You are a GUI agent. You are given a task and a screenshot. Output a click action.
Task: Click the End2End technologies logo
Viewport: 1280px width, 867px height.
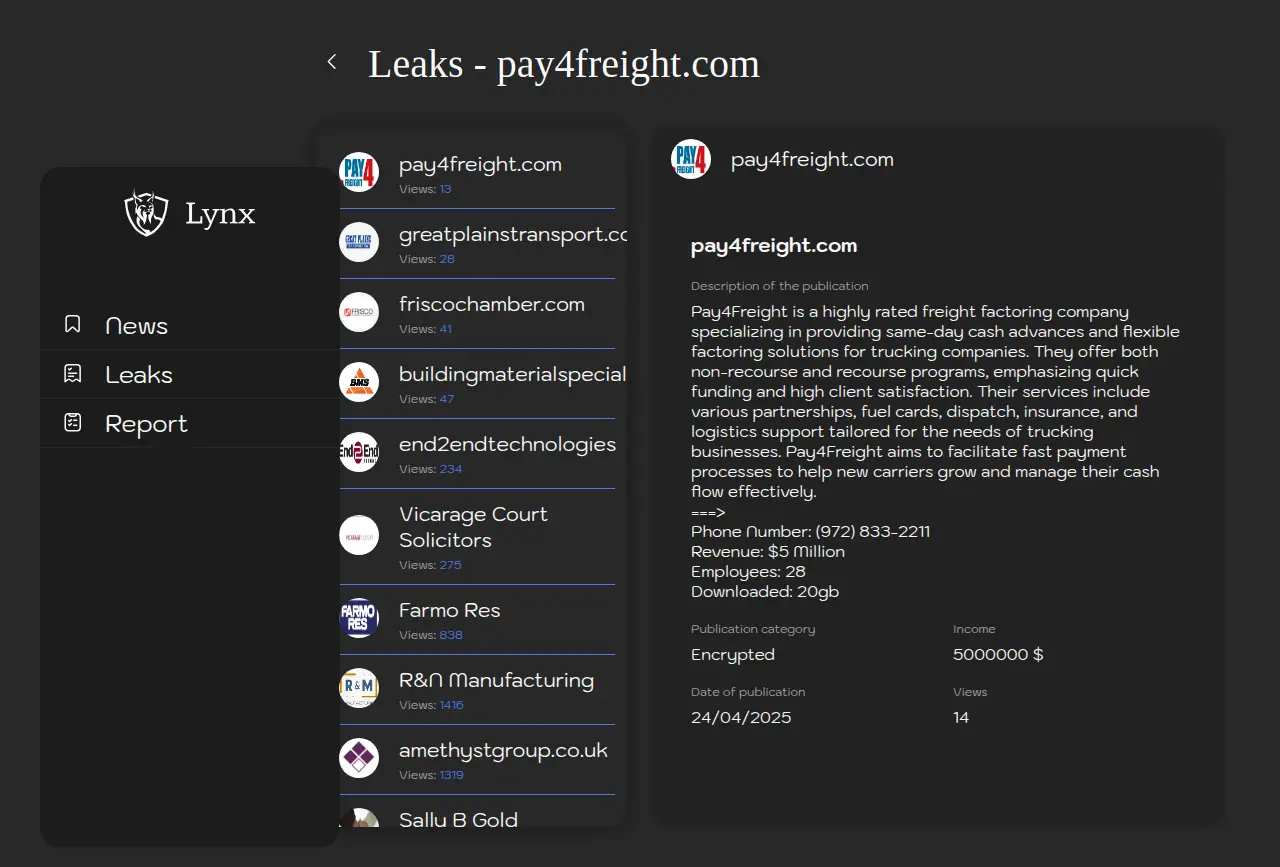click(359, 452)
